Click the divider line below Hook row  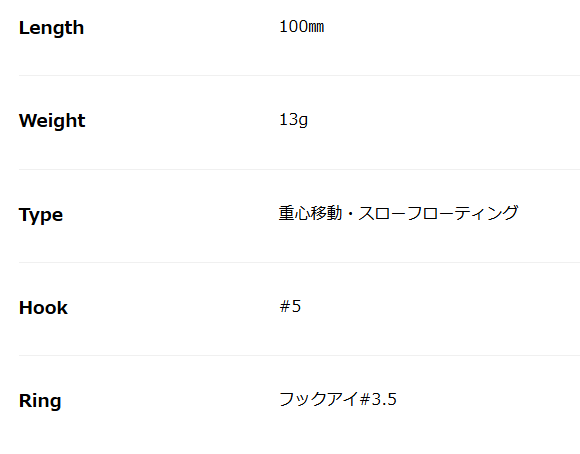[299, 355]
